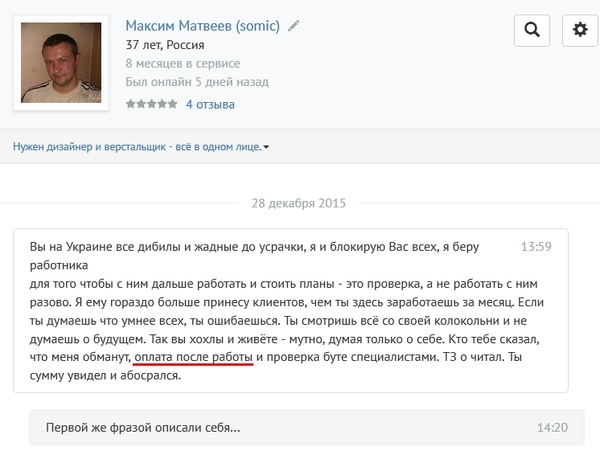Click the pencil edit icon beside the name
The height and width of the screenshot is (455, 600).
(x=293, y=26)
